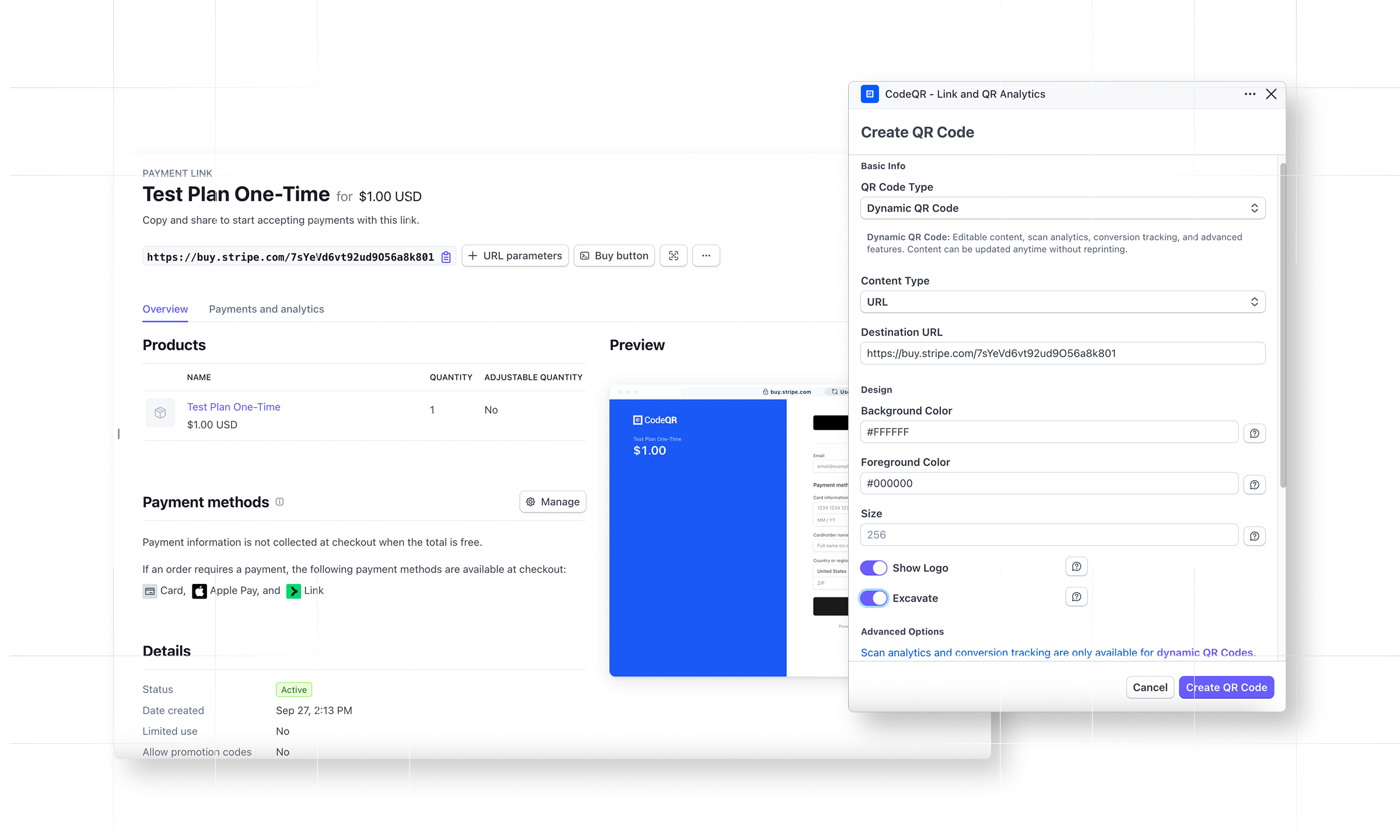Toggle the Show Logo switch
This screenshot has width=1400, height=840.
pyautogui.click(x=874, y=568)
